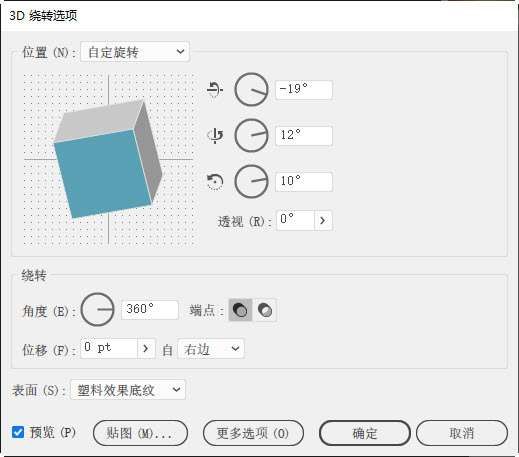Click the Z-axis rotation icon
This screenshot has height=457, width=519.
click(x=215, y=181)
